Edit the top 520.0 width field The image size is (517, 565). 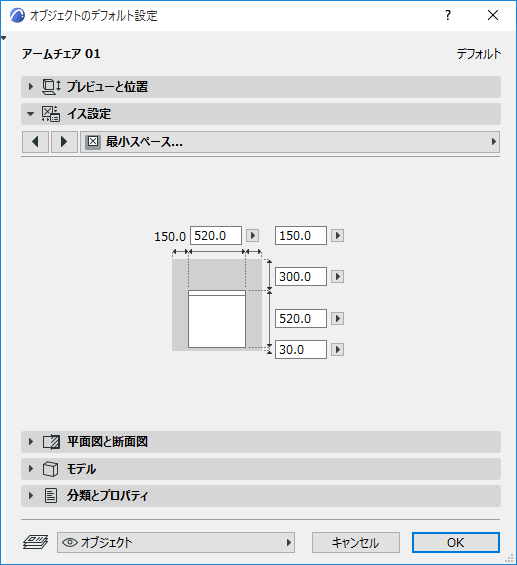[216, 236]
